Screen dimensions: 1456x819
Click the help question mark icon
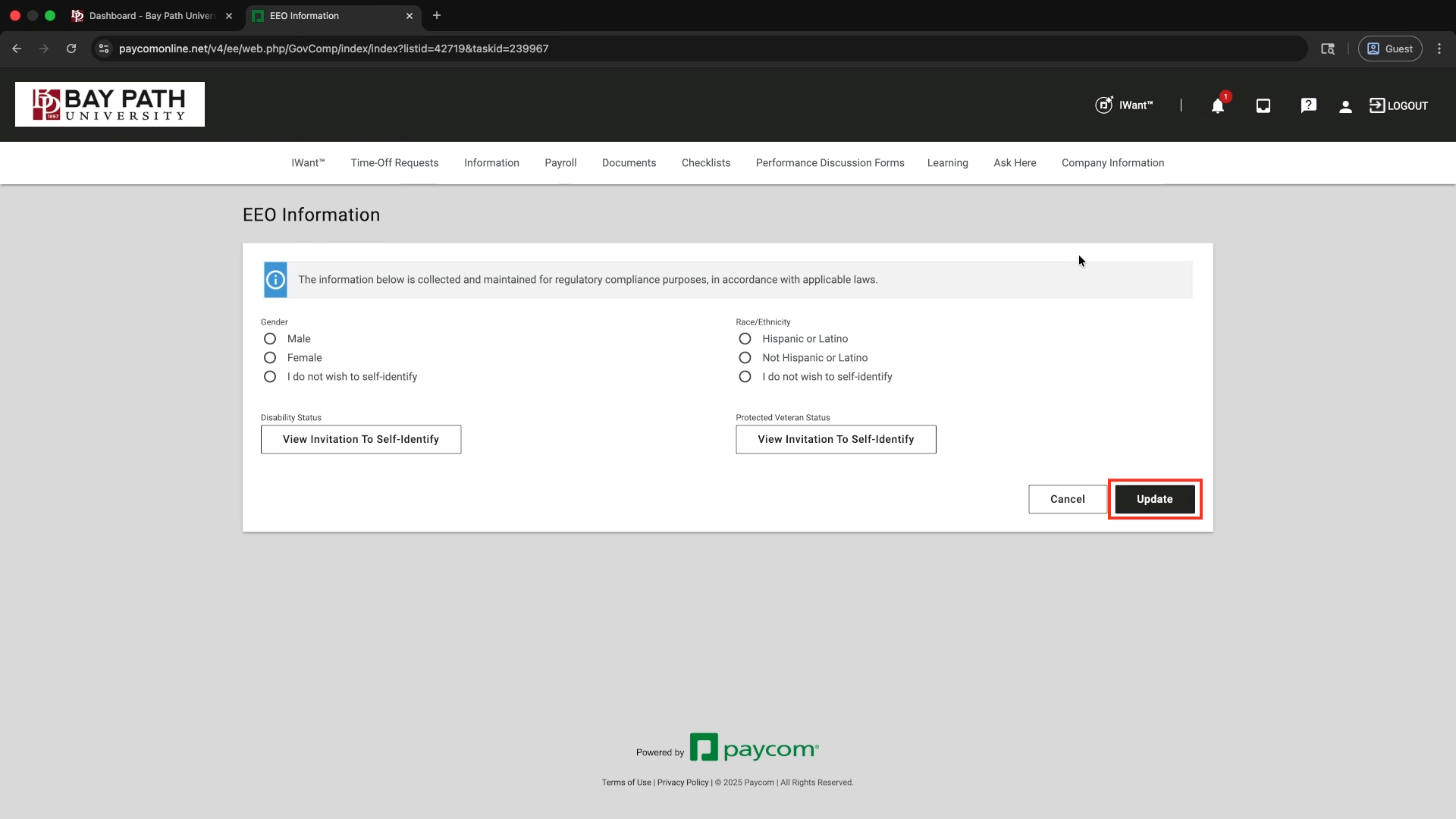[x=1308, y=106]
